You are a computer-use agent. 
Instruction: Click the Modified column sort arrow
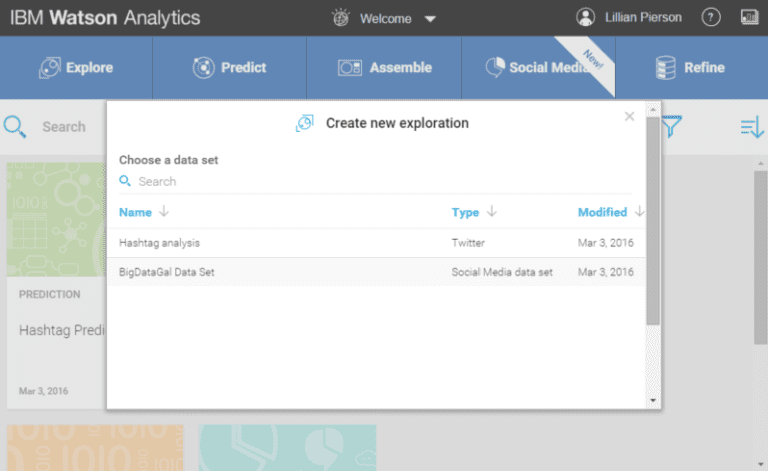coord(639,212)
